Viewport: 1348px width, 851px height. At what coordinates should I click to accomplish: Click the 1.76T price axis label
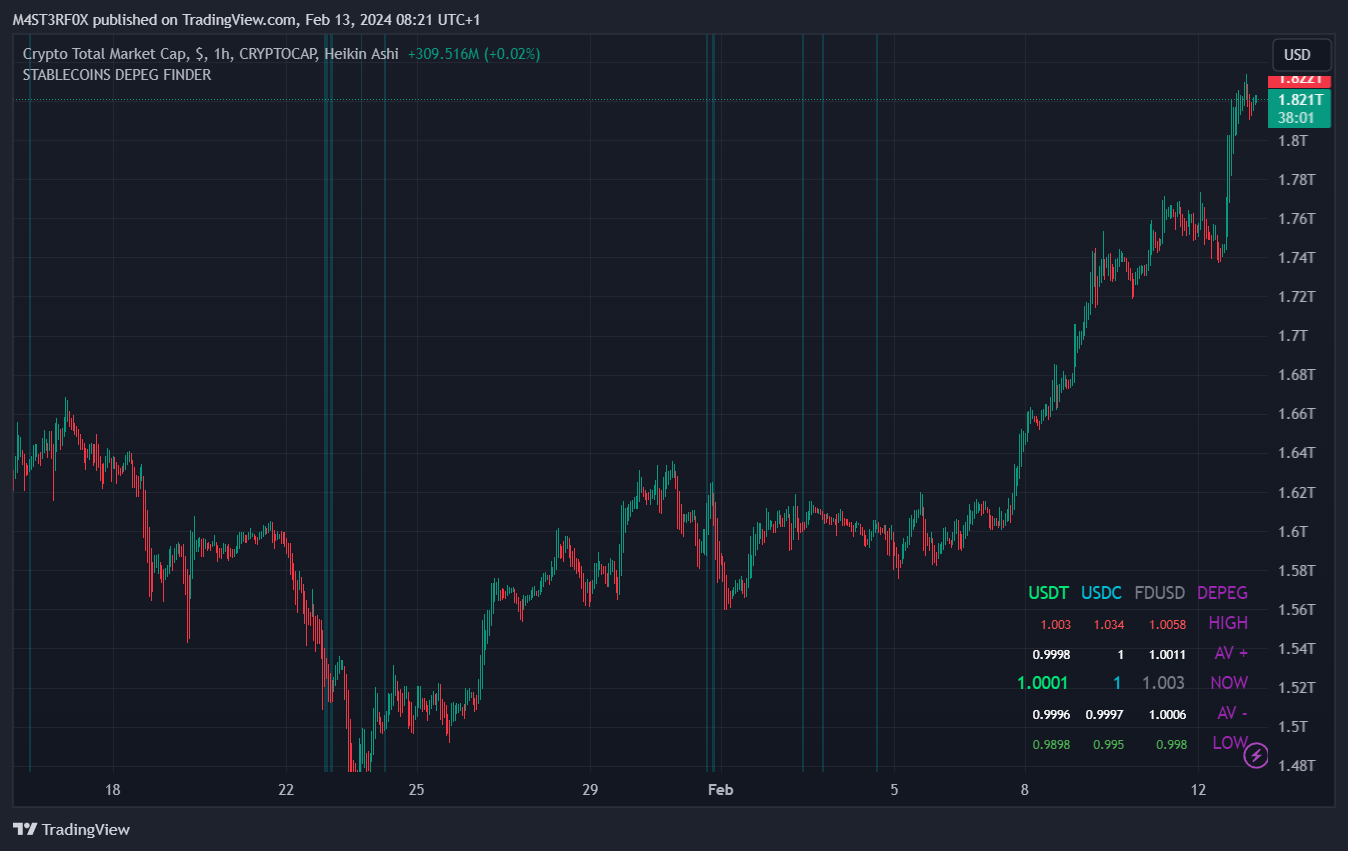pyautogui.click(x=1296, y=218)
